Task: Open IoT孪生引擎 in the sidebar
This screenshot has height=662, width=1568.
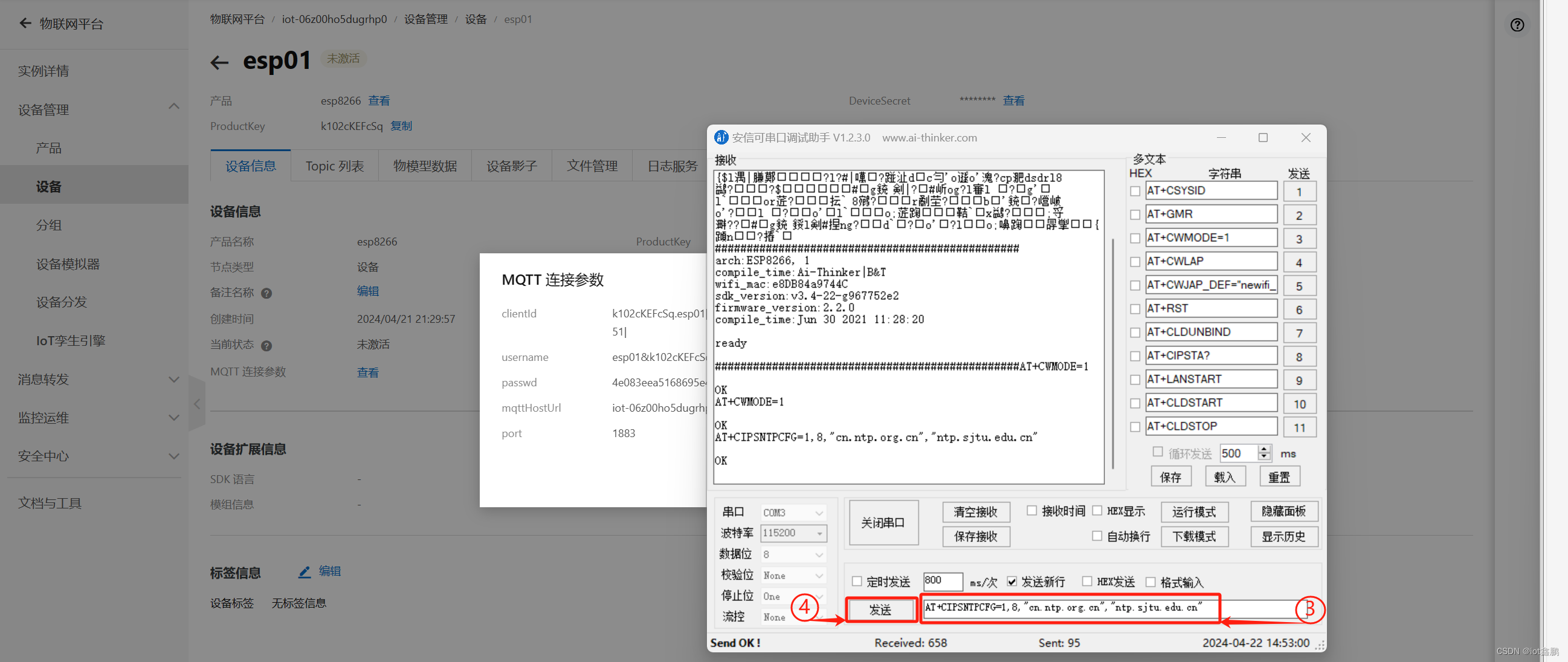Action: pos(71,341)
